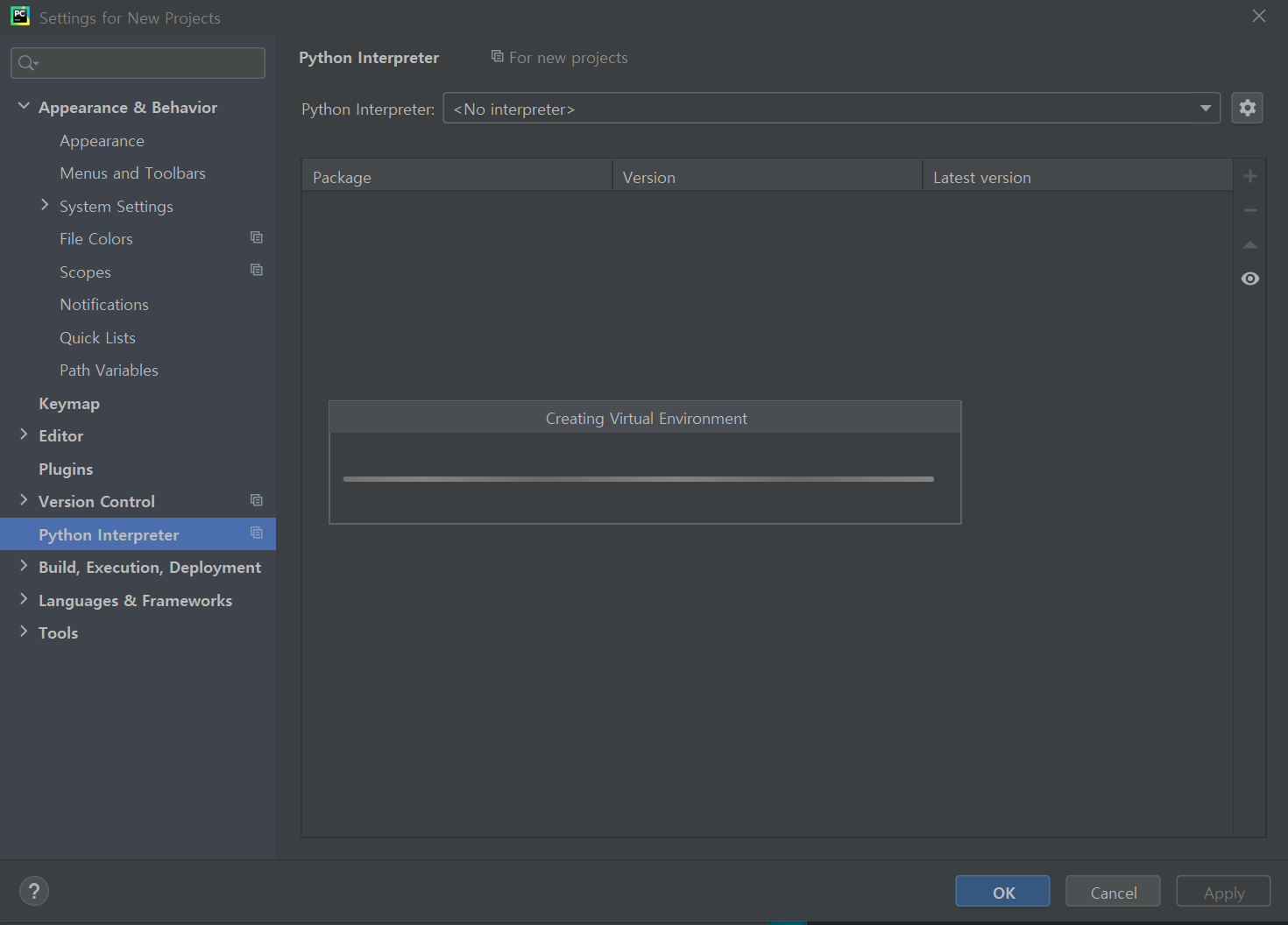Image resolution: width=1288 pixels, height=925 pixels.
Task: Click the interpreter settings gear icon
Action: [1247, 108]
